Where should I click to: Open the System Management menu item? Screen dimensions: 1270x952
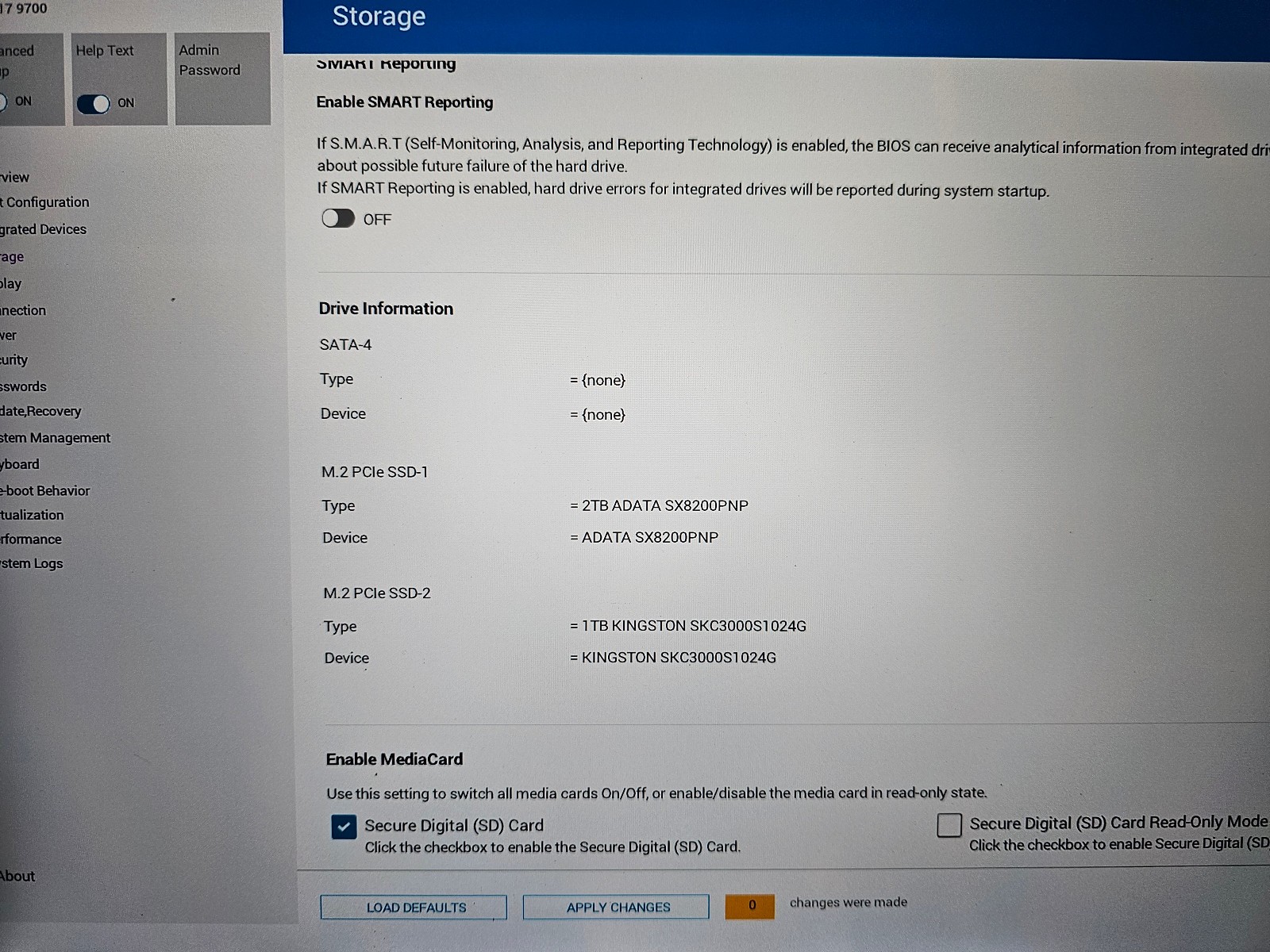(x=56, y=437)
